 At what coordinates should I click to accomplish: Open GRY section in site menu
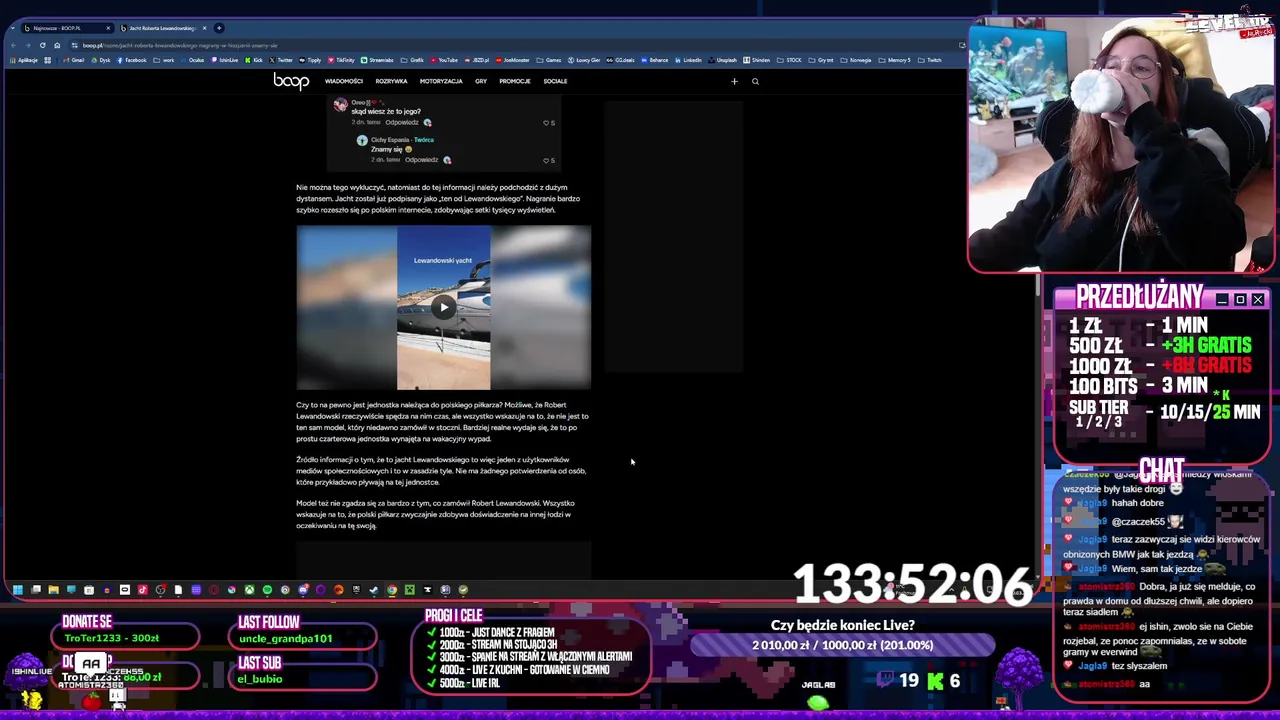pyautogui.click(x=481, y=81)
